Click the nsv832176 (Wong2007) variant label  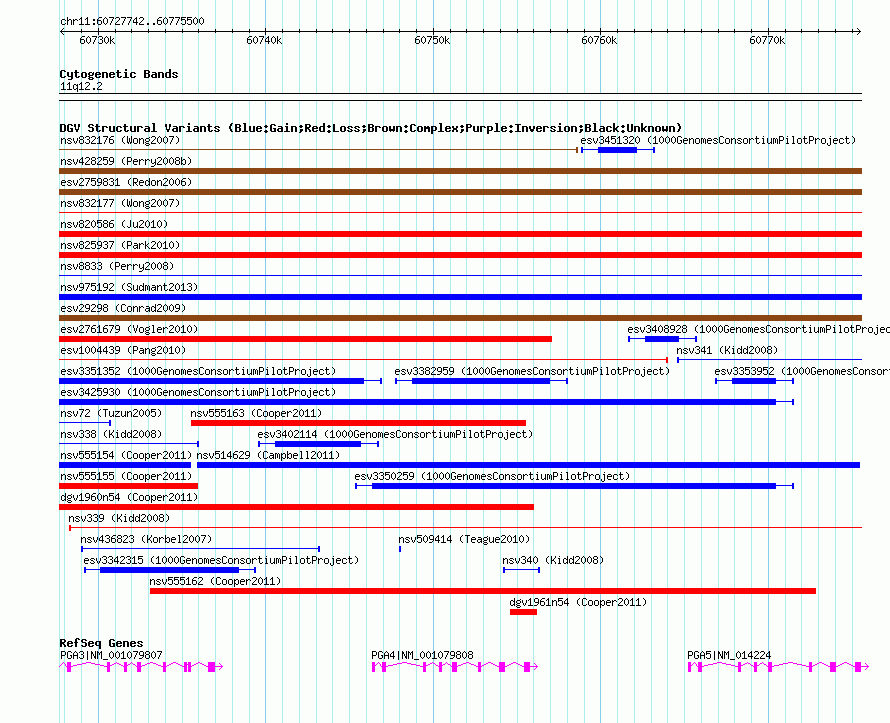point(120,140)
